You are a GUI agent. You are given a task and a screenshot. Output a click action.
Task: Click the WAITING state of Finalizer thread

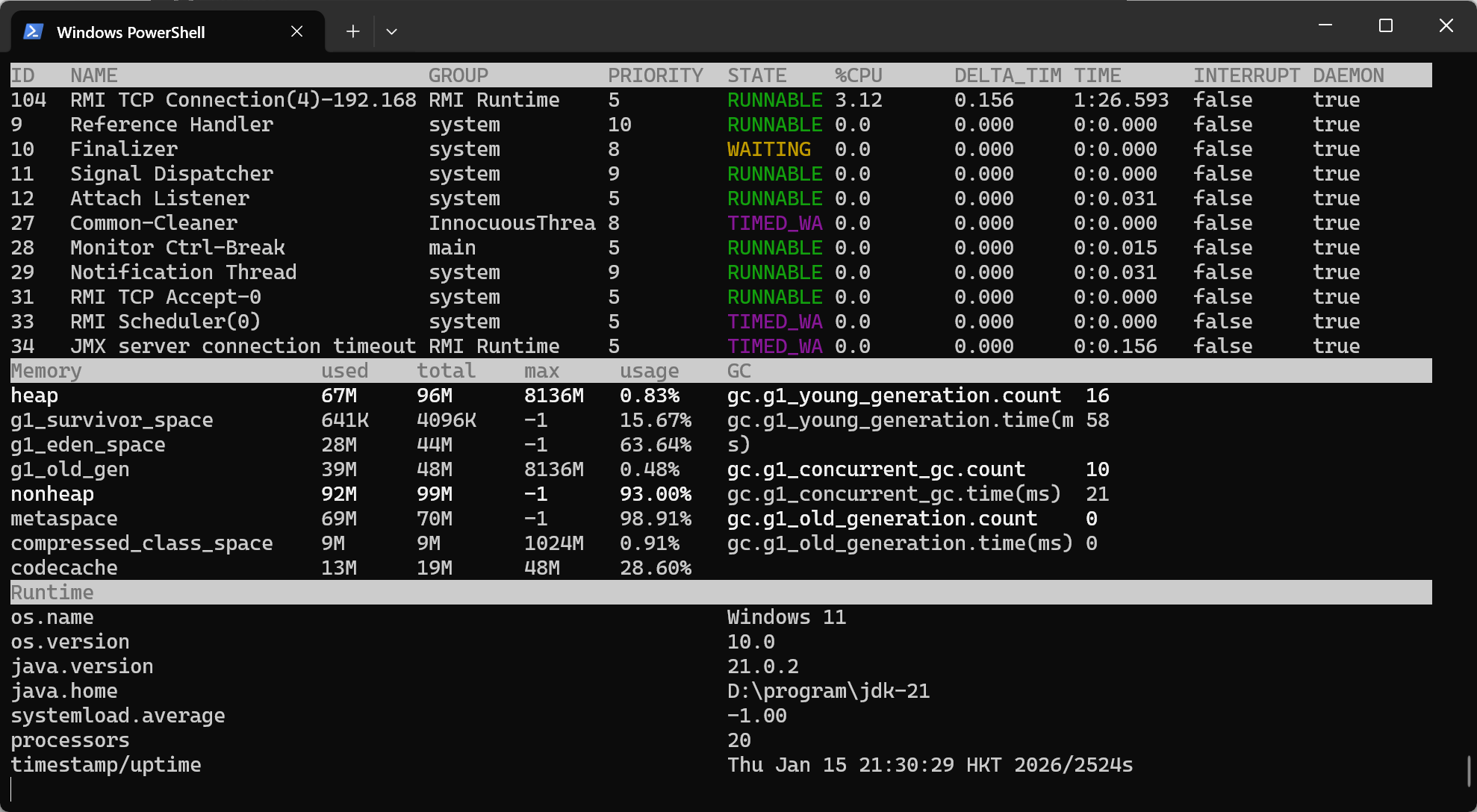pyautogui.click(x=769, y=149)
